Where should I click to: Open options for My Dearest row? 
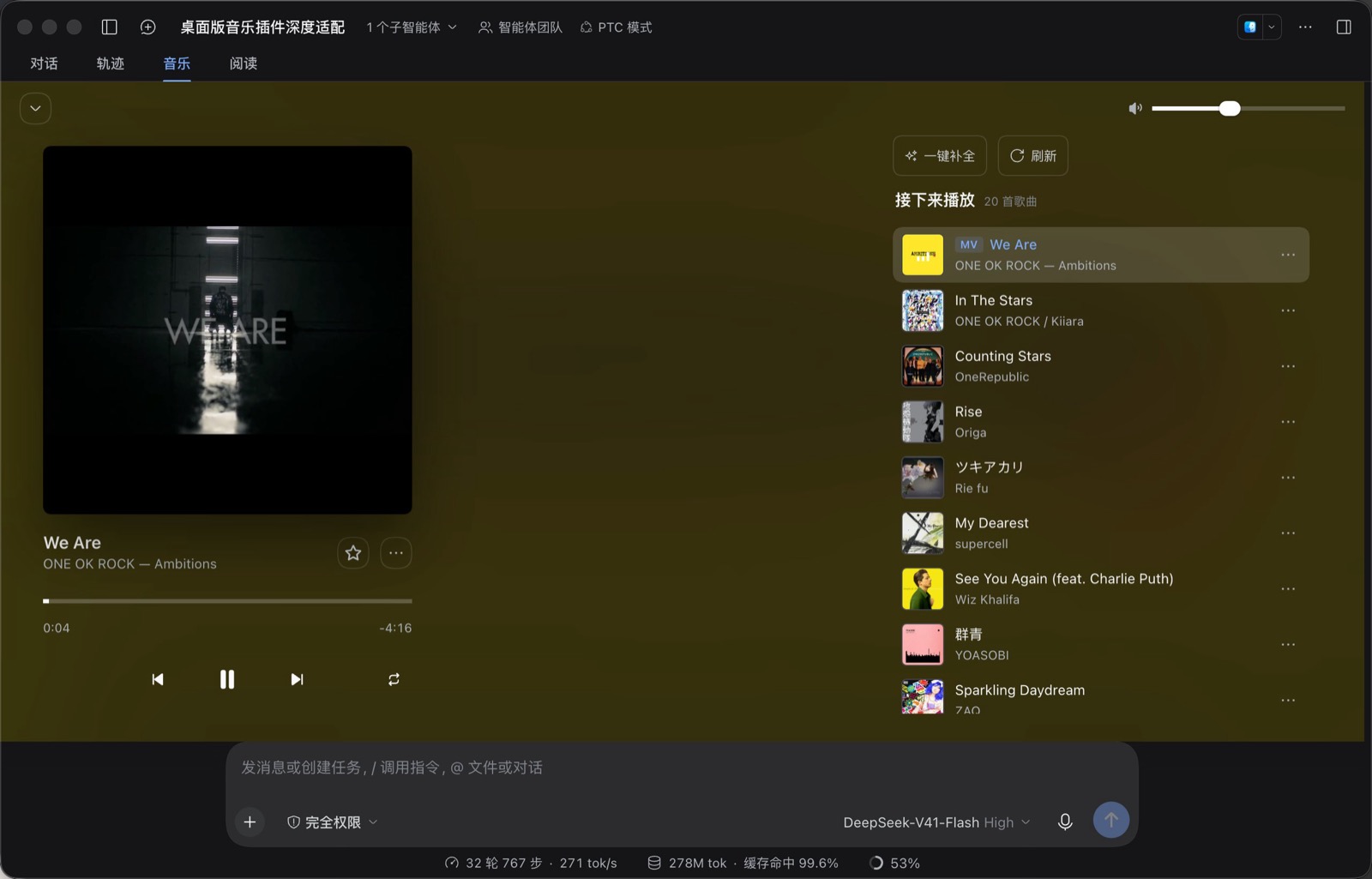click(x=1288, y=533)
